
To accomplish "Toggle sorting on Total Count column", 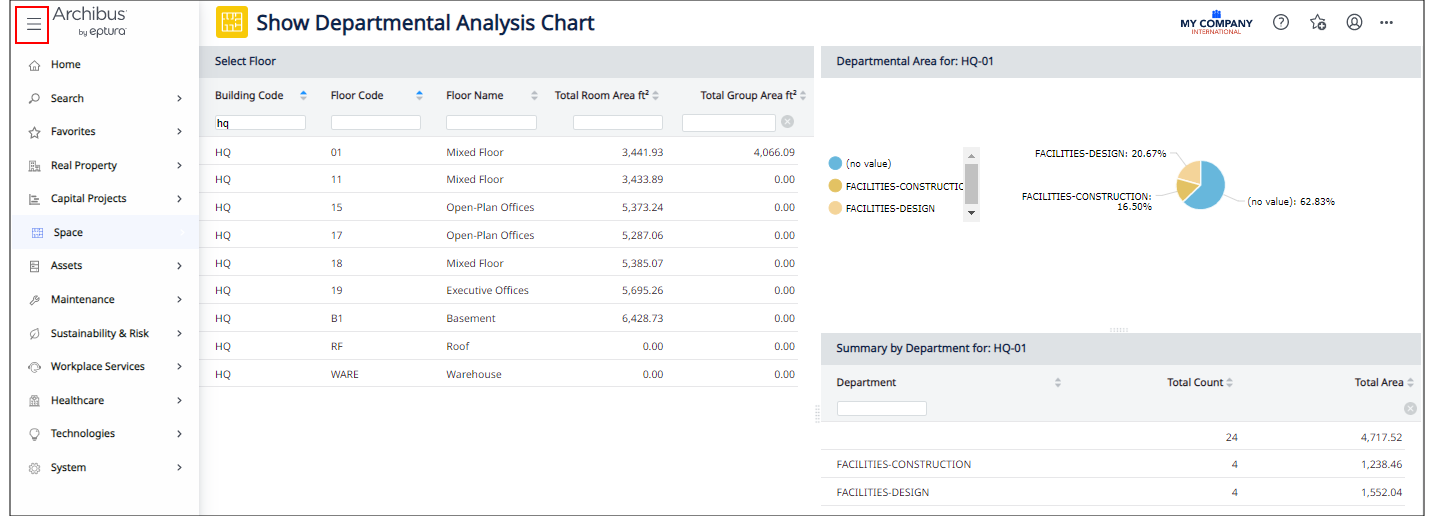I will (x=1229, y=383).
